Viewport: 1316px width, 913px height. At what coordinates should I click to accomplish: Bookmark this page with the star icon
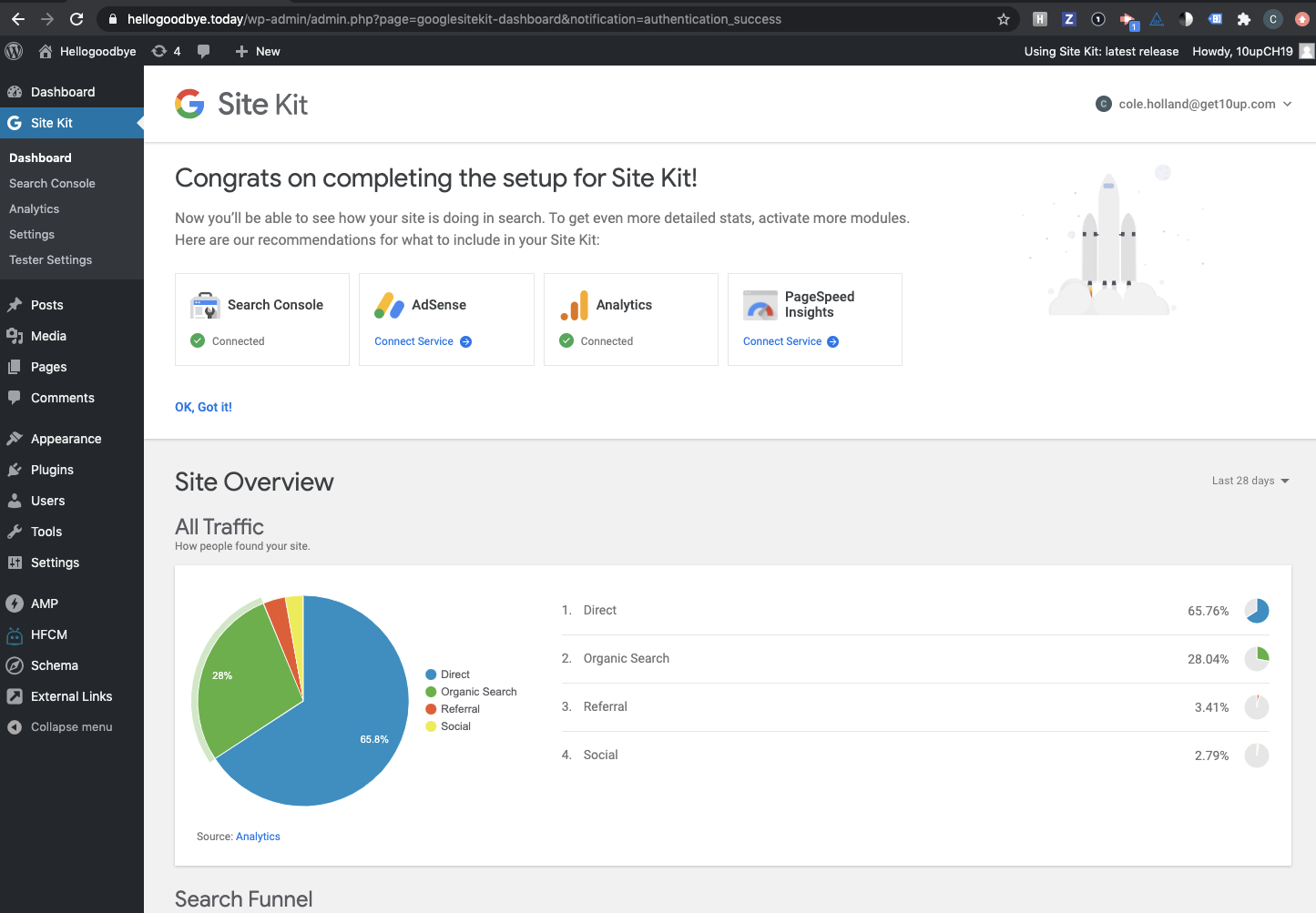[x=1004, y=19]
